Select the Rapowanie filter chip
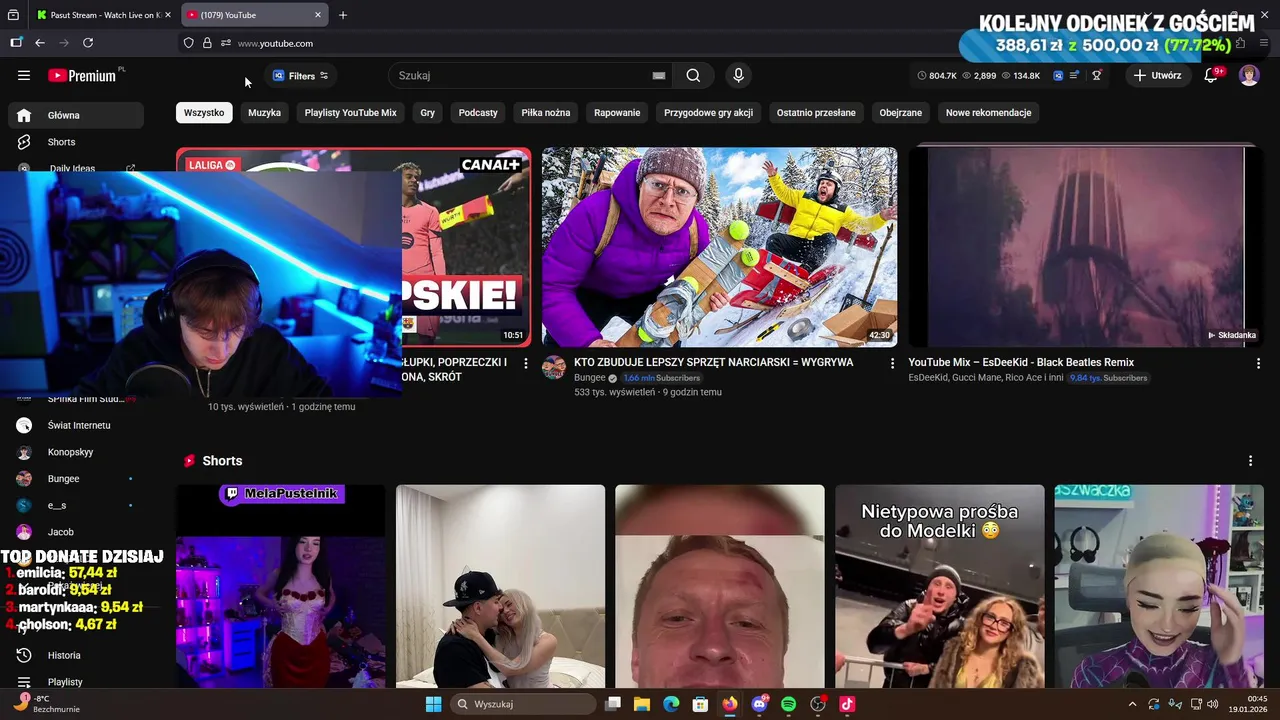Viewport: 1280px width, 720px height. [617, 113]
